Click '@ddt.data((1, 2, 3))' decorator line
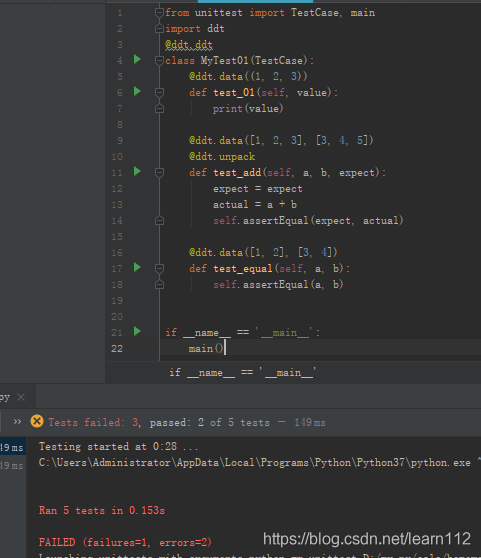 (248, 77)
